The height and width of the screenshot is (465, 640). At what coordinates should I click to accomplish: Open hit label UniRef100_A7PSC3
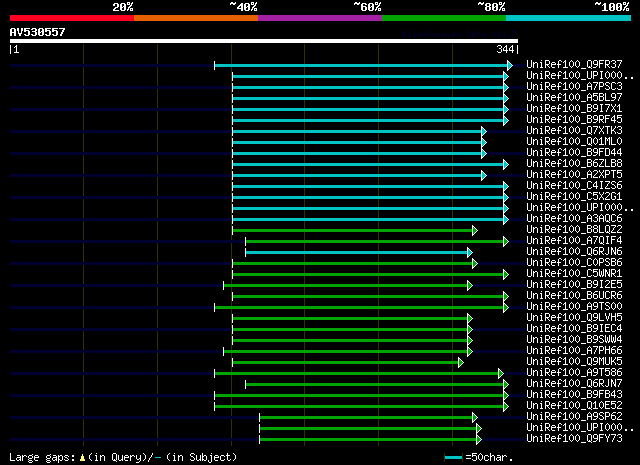574,86
